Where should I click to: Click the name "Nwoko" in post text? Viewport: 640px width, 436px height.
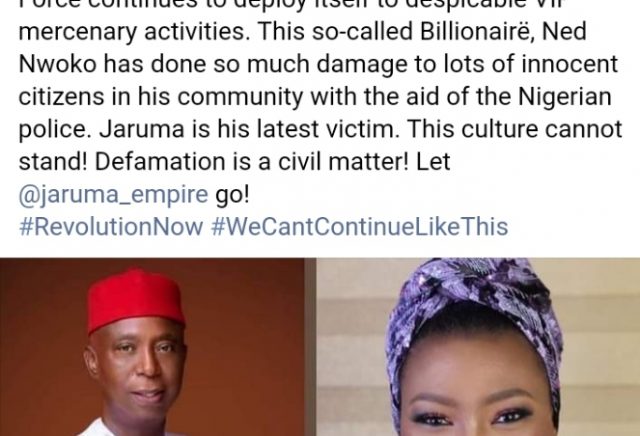[58, 65]
